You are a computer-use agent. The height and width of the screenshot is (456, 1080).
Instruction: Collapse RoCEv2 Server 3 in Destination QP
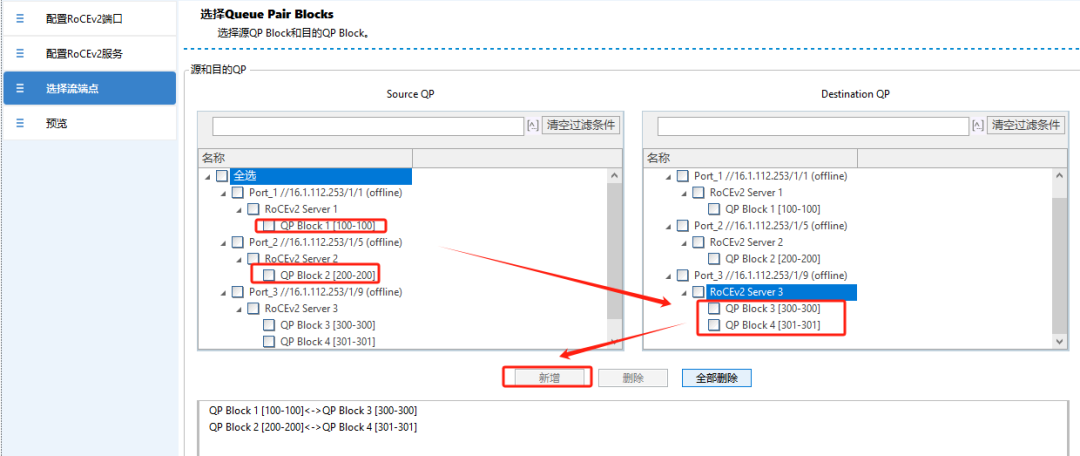pos(685,293)
